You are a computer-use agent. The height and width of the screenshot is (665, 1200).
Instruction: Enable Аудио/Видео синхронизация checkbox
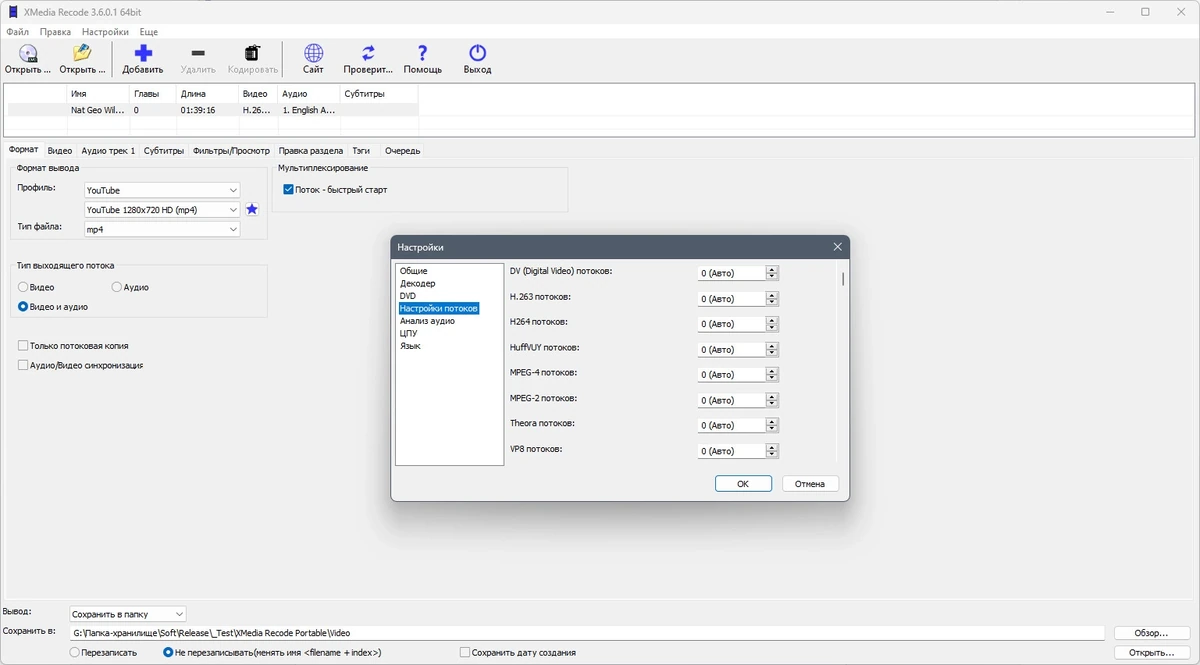pyautogui.click(x=23, y=365)
